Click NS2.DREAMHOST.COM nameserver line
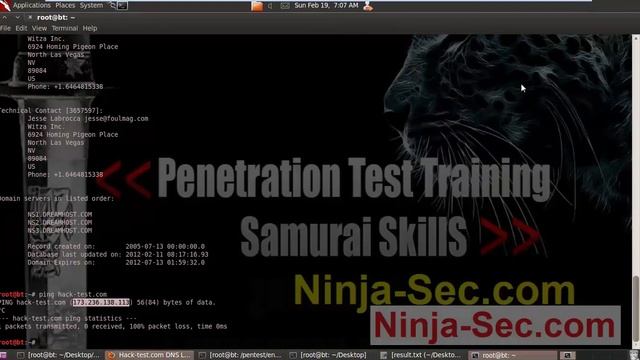 (x=60, y=222)
